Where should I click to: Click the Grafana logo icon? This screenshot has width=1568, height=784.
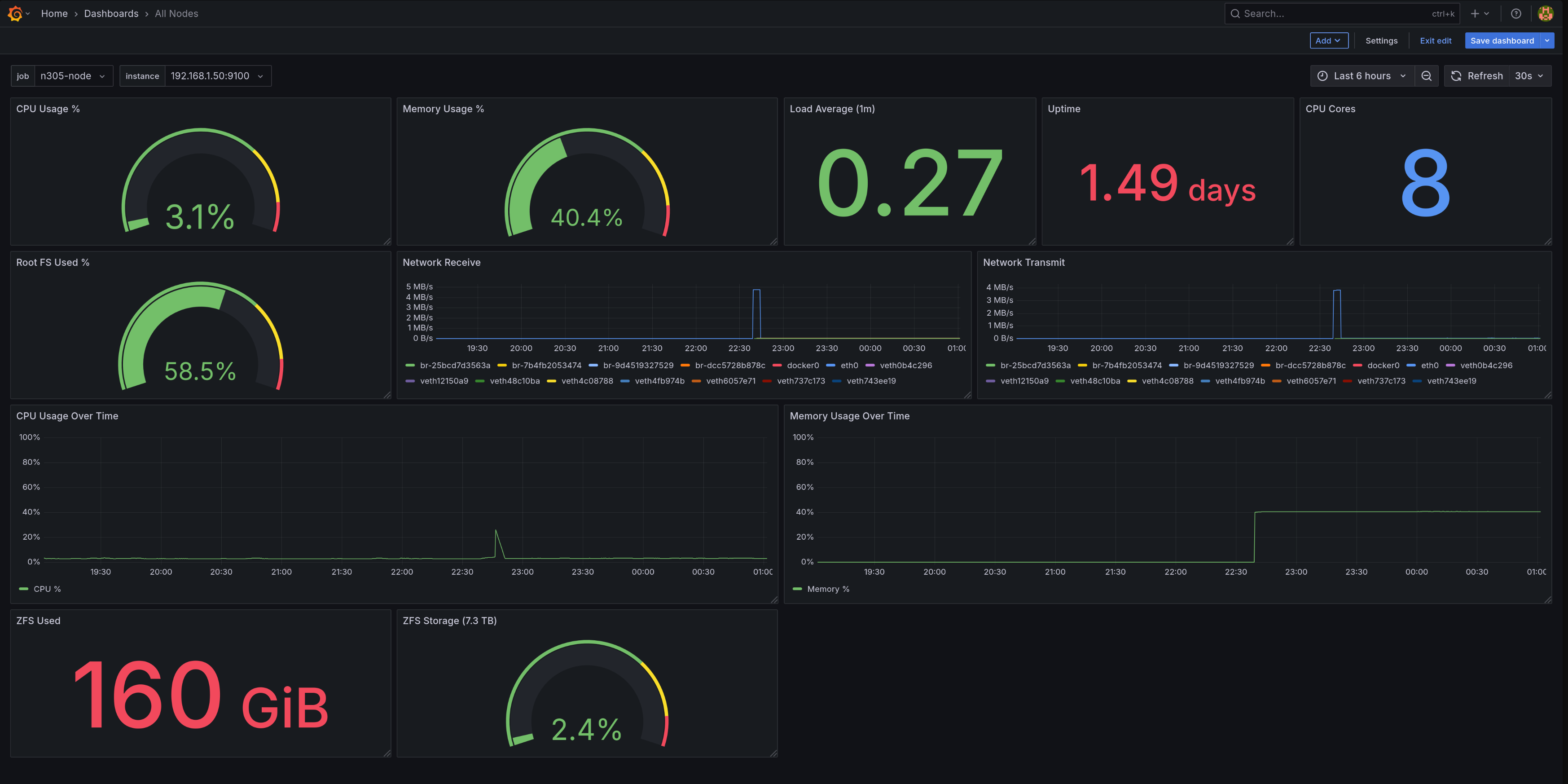click(x=15, y=13)
